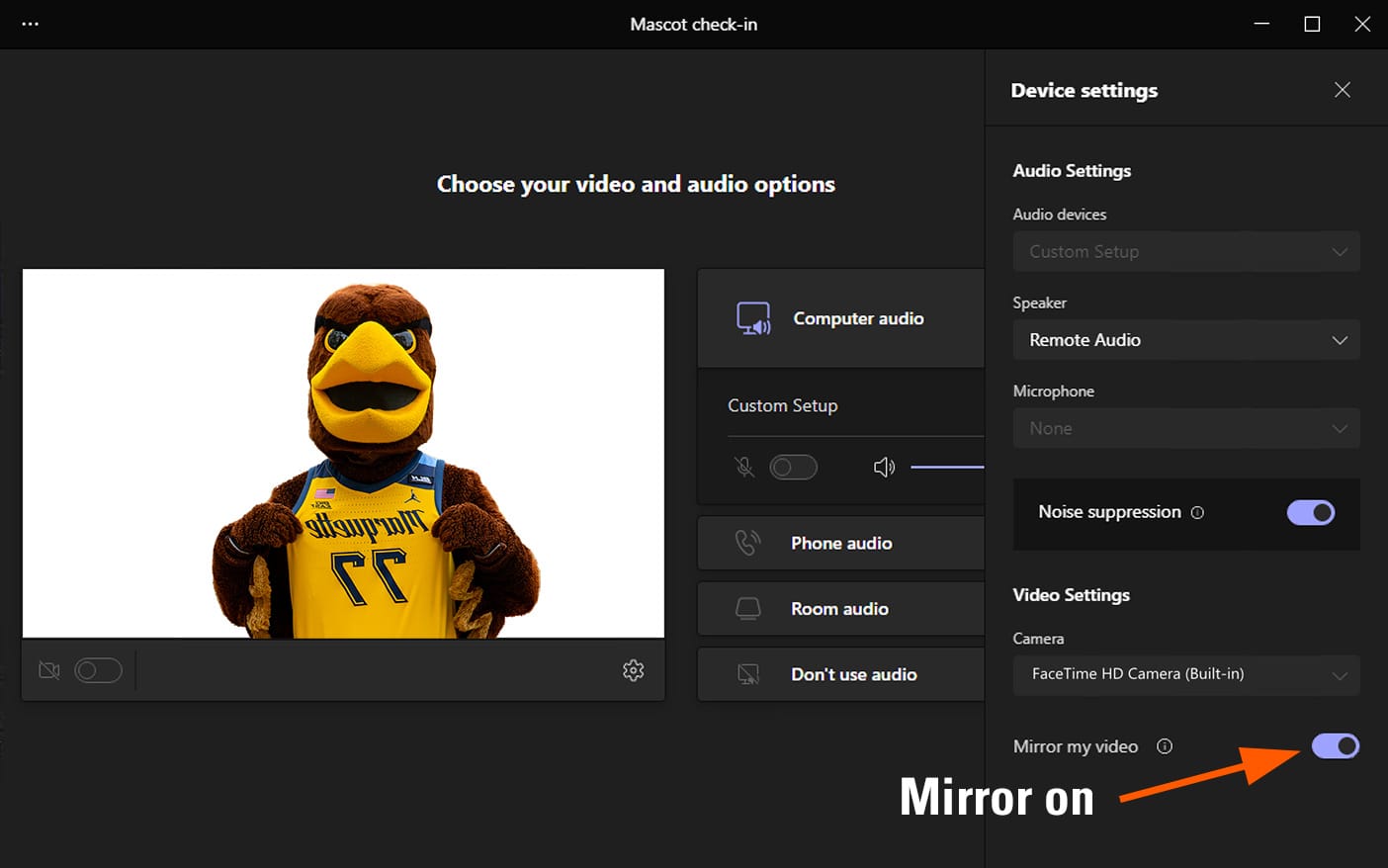Click the gear icon under video preview
The height and width of the screenshot is (868, 1388).
tap(633, 670)
